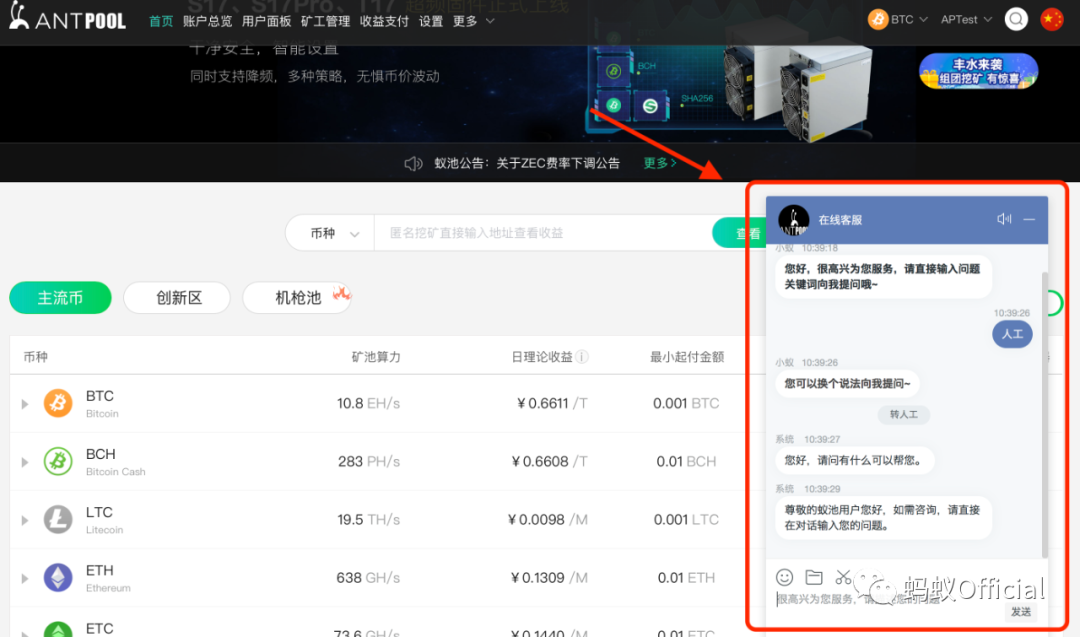Viewport: 1080px width, 637px height.
Task: Select the 主流币 tab
Action: click(x=60, y=297)
